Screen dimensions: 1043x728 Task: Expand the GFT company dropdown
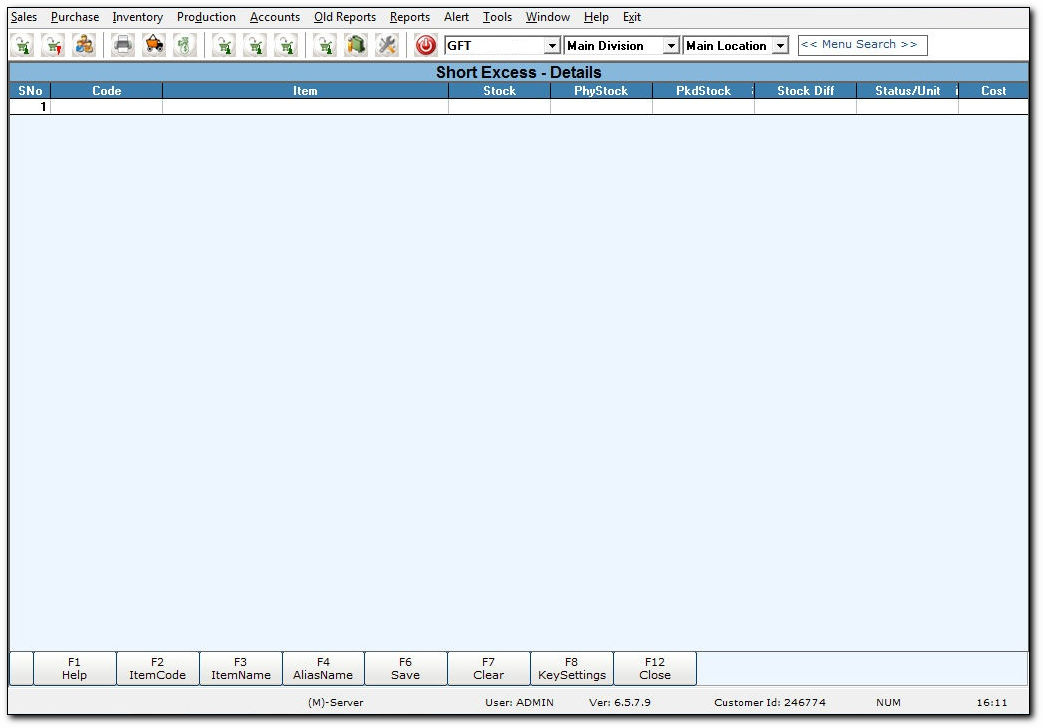click(551, 45)
